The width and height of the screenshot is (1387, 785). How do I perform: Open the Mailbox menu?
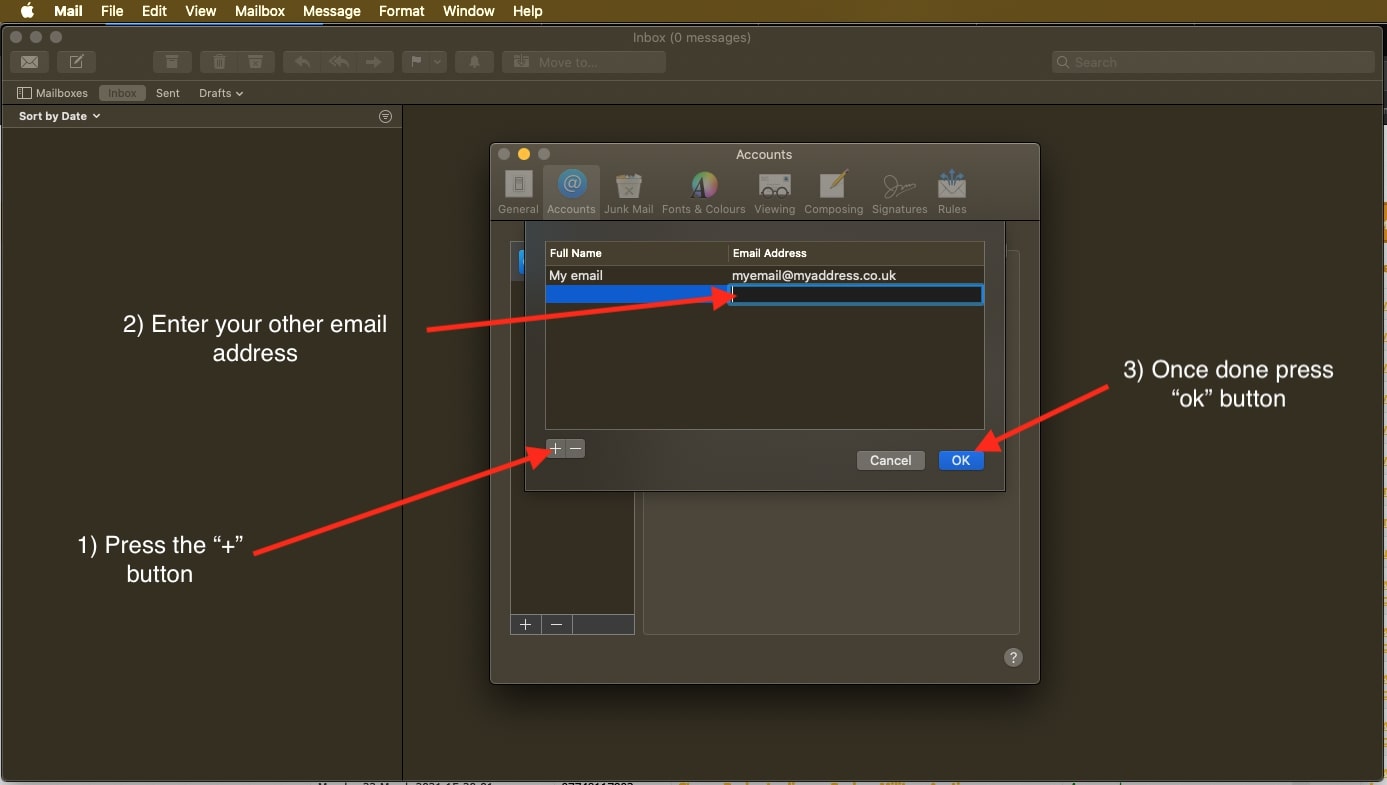coord(260,11)
